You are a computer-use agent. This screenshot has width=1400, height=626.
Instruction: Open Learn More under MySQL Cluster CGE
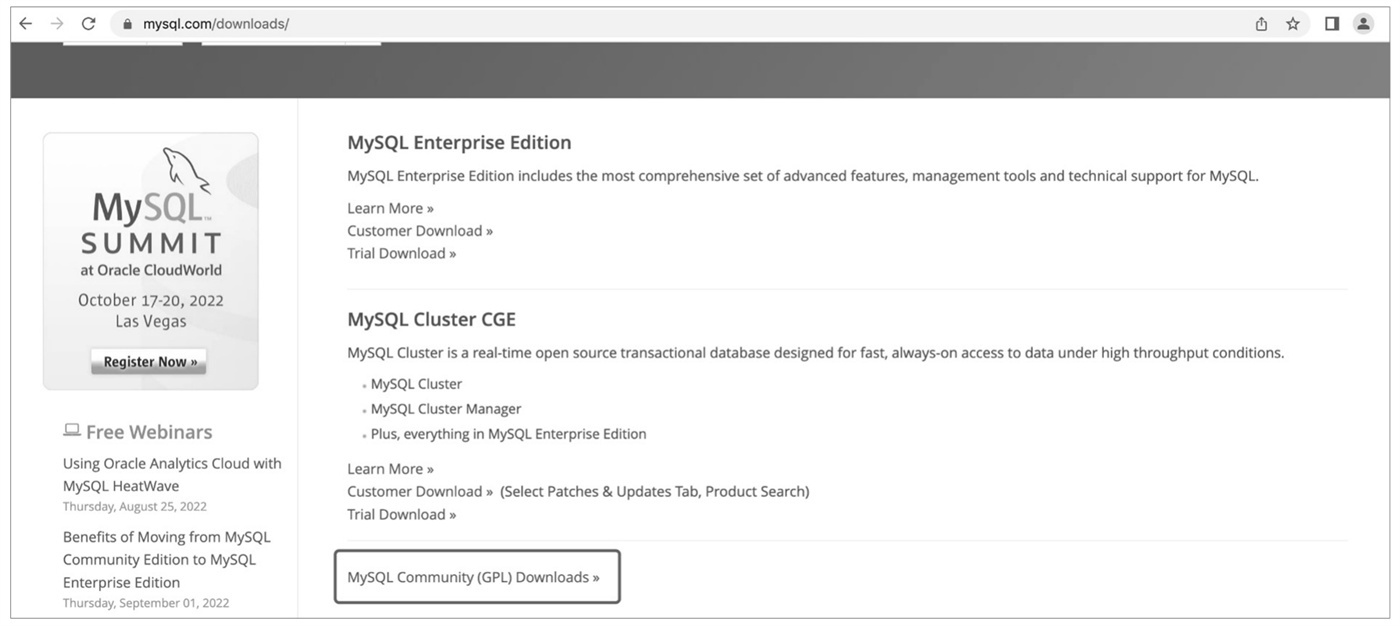coord(390,469)
